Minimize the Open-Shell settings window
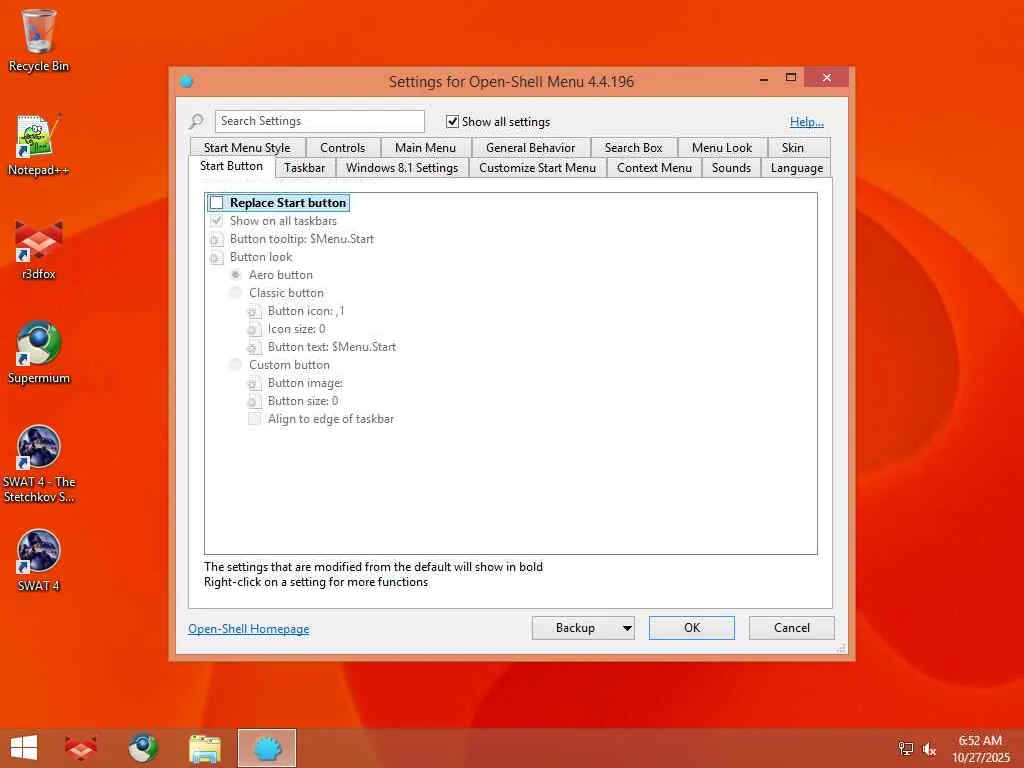Screen dimensions: 1024x768 (764, 78)
